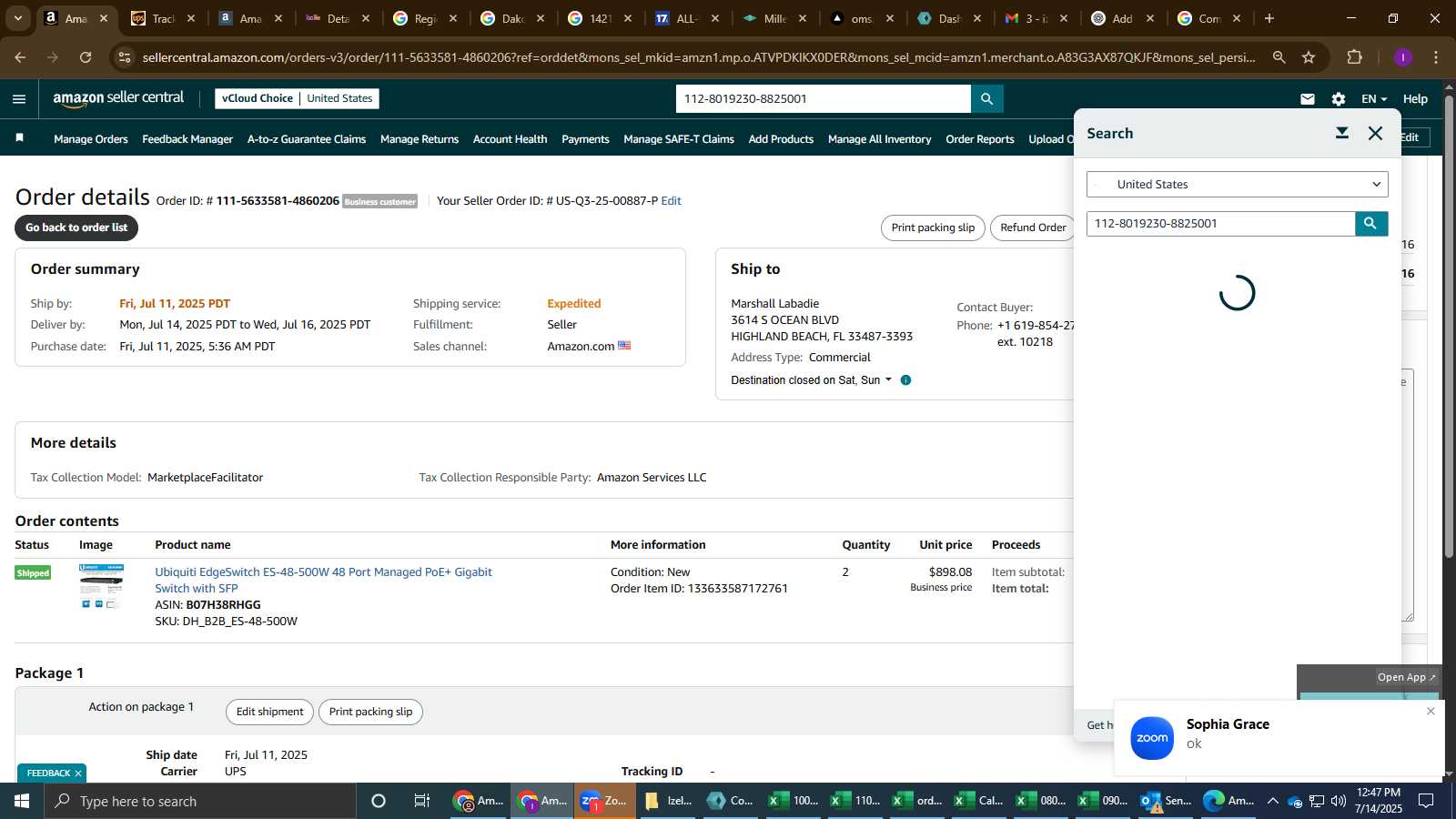Click the browser reload button
Screen dimensions: 1456x819
86,57
